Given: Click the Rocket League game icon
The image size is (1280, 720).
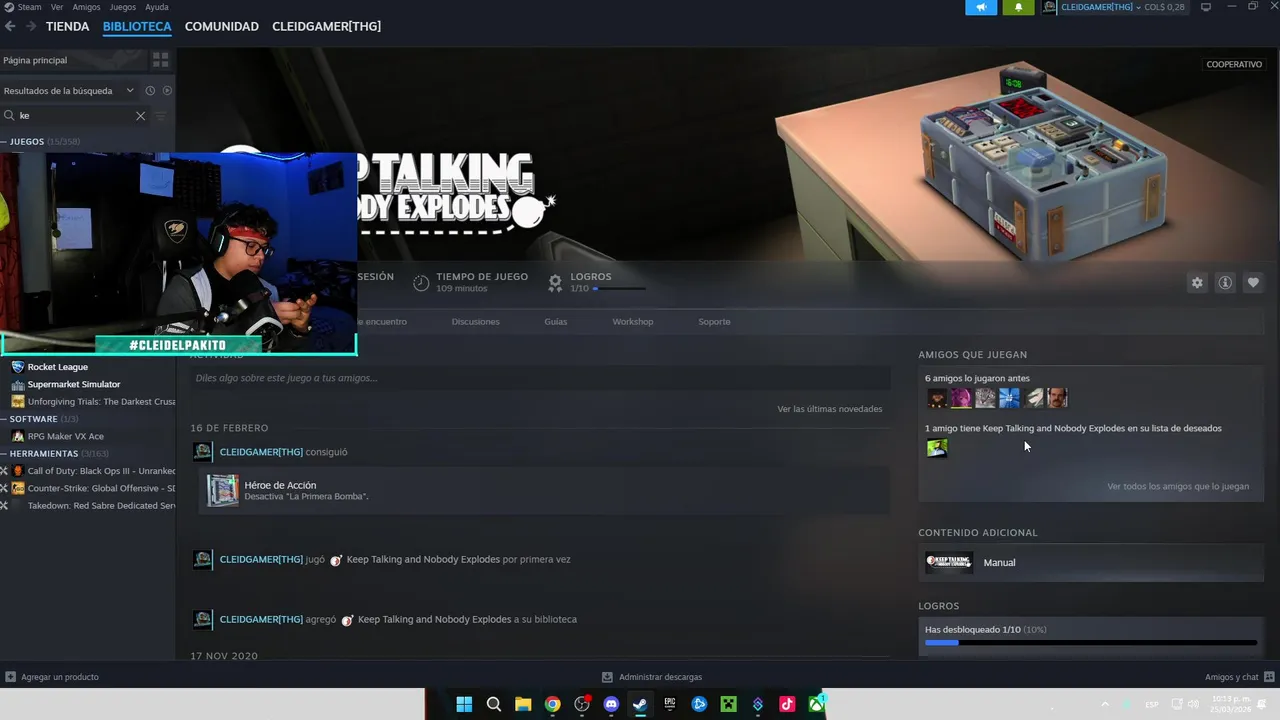Looking at the screenshot, I should (x=18, y=367).
